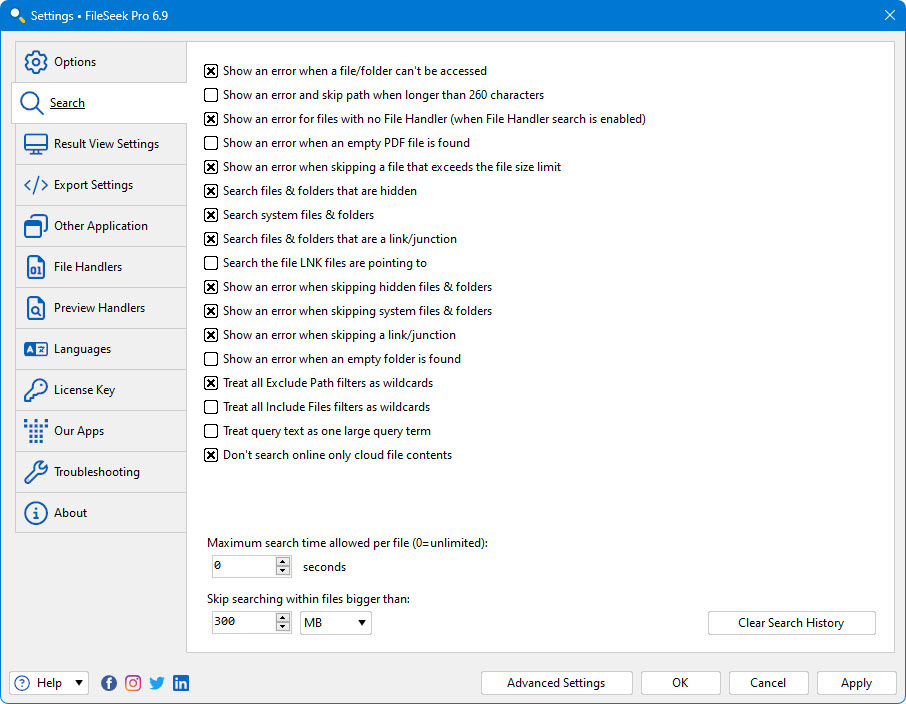Uncheck Don't search online only cloud contents
The image size is (906, 704).
click(211, 455)
